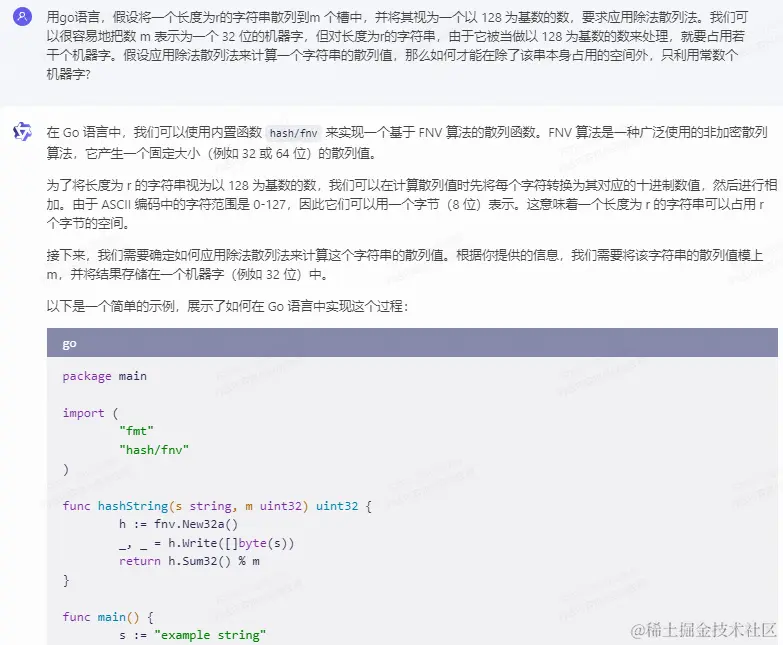Click the user avatar icon
The width and height of the screenshot is (783, 645).
22,16
